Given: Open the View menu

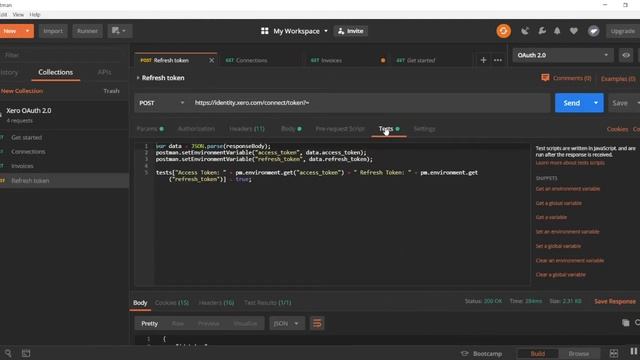Looking at the screenshot, I should 18,14.
